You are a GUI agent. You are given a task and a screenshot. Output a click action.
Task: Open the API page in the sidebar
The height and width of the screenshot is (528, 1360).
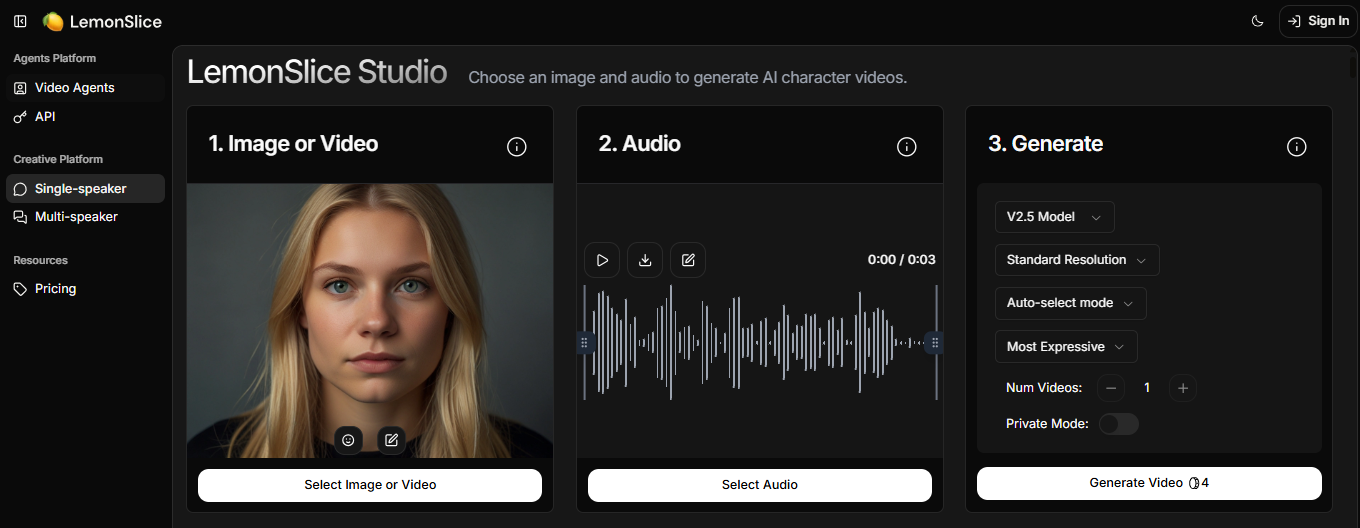click(x=85, y=117)
